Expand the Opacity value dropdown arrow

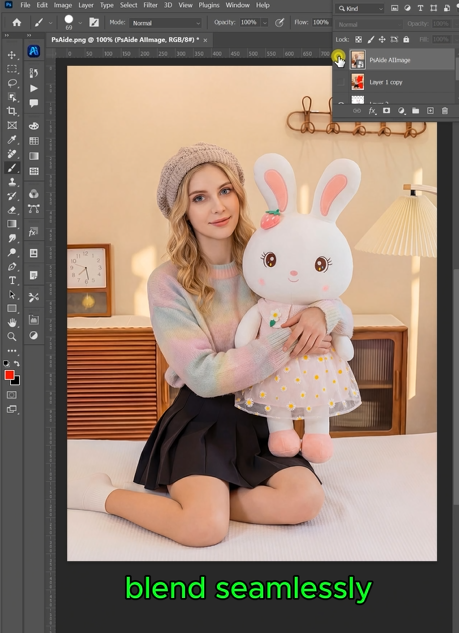265,23
